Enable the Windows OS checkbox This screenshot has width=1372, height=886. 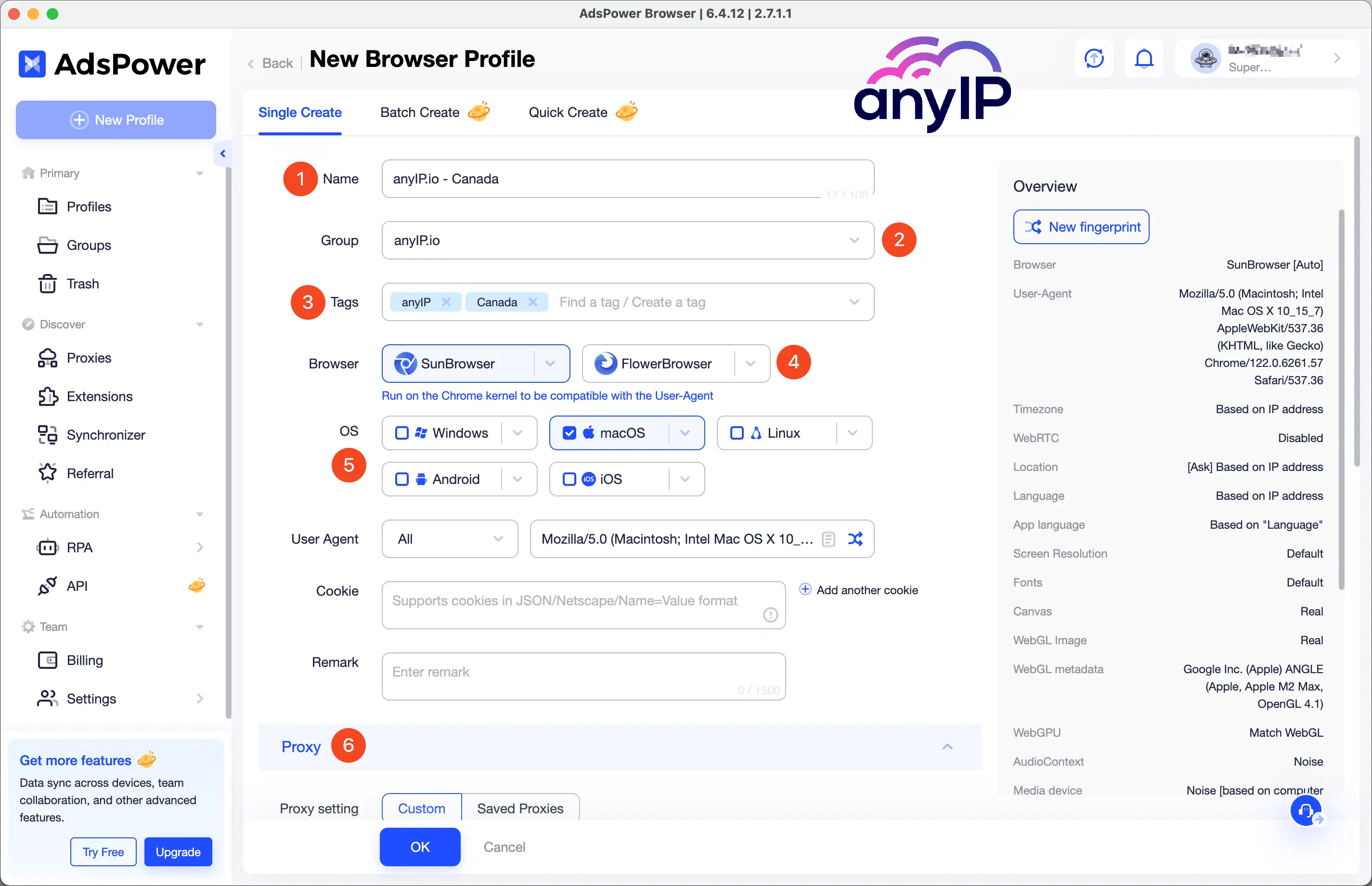click(401, 432)
